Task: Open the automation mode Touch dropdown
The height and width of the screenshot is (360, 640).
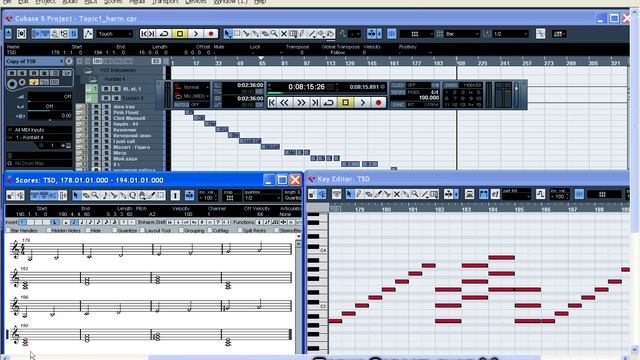Action: click(x=115, y=34)
